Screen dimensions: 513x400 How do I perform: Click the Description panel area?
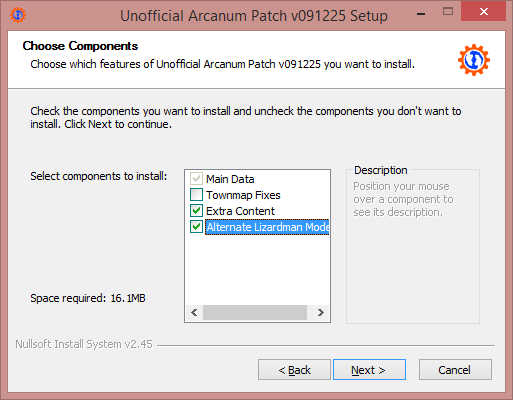pos(413,246)
